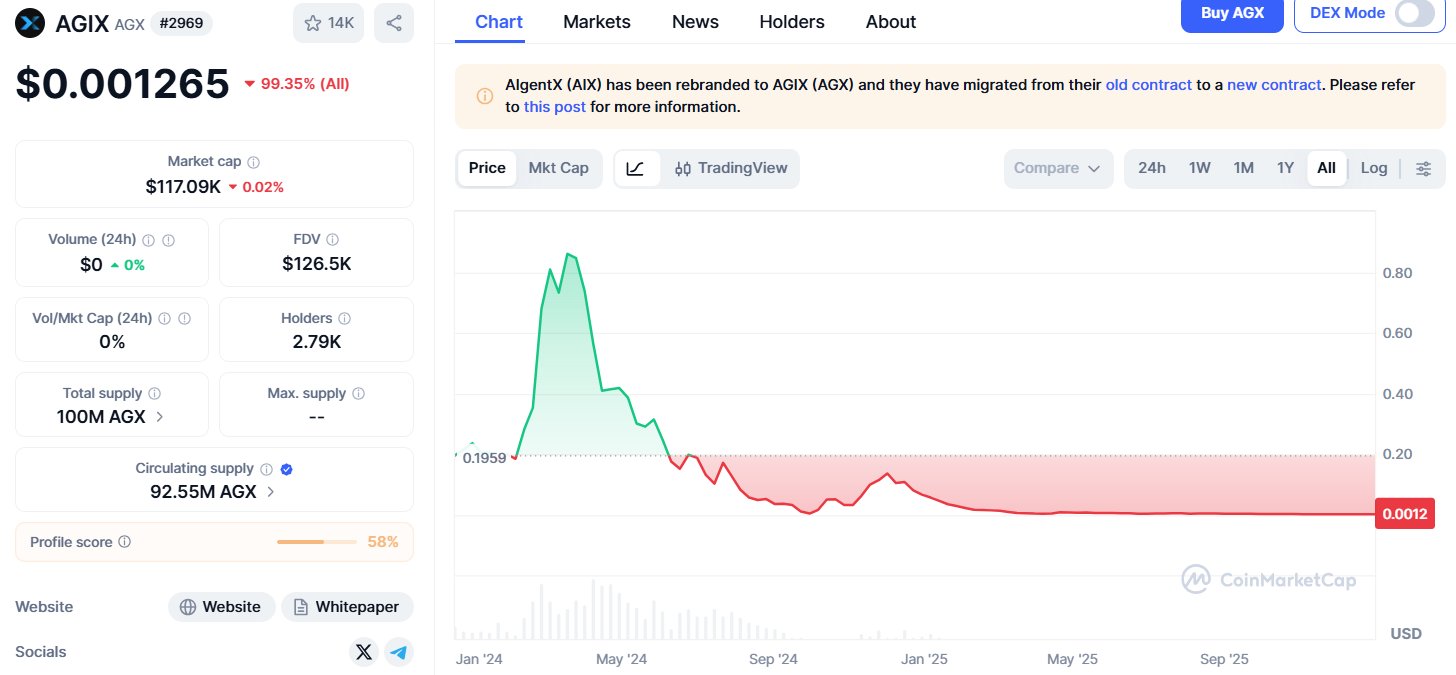Screen dimensions: 1456x675
Task: Switch chart to Mkt Cap view
Action: [x=558, y=168]
